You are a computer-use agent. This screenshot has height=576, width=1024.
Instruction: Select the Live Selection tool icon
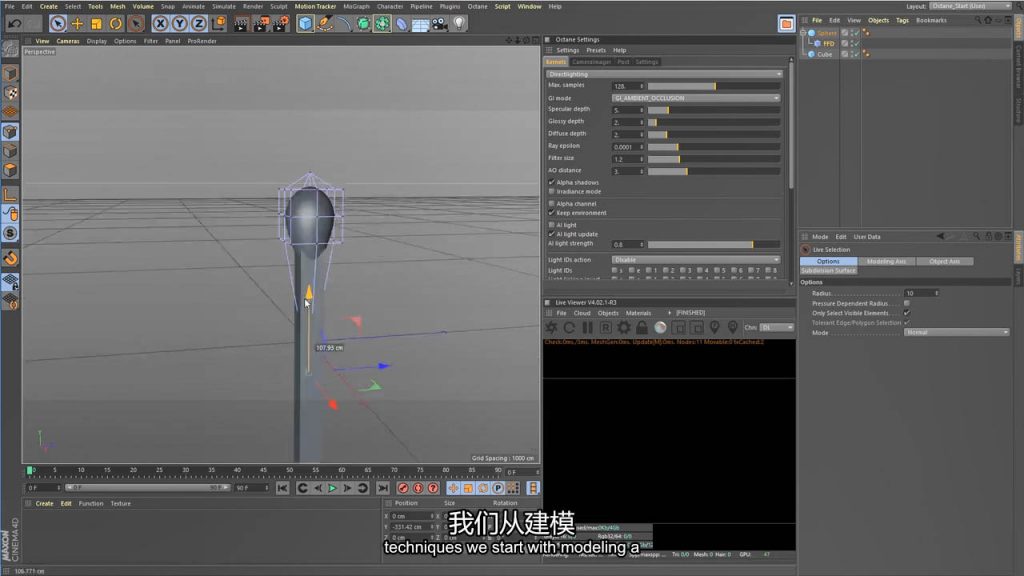point(57,24)
